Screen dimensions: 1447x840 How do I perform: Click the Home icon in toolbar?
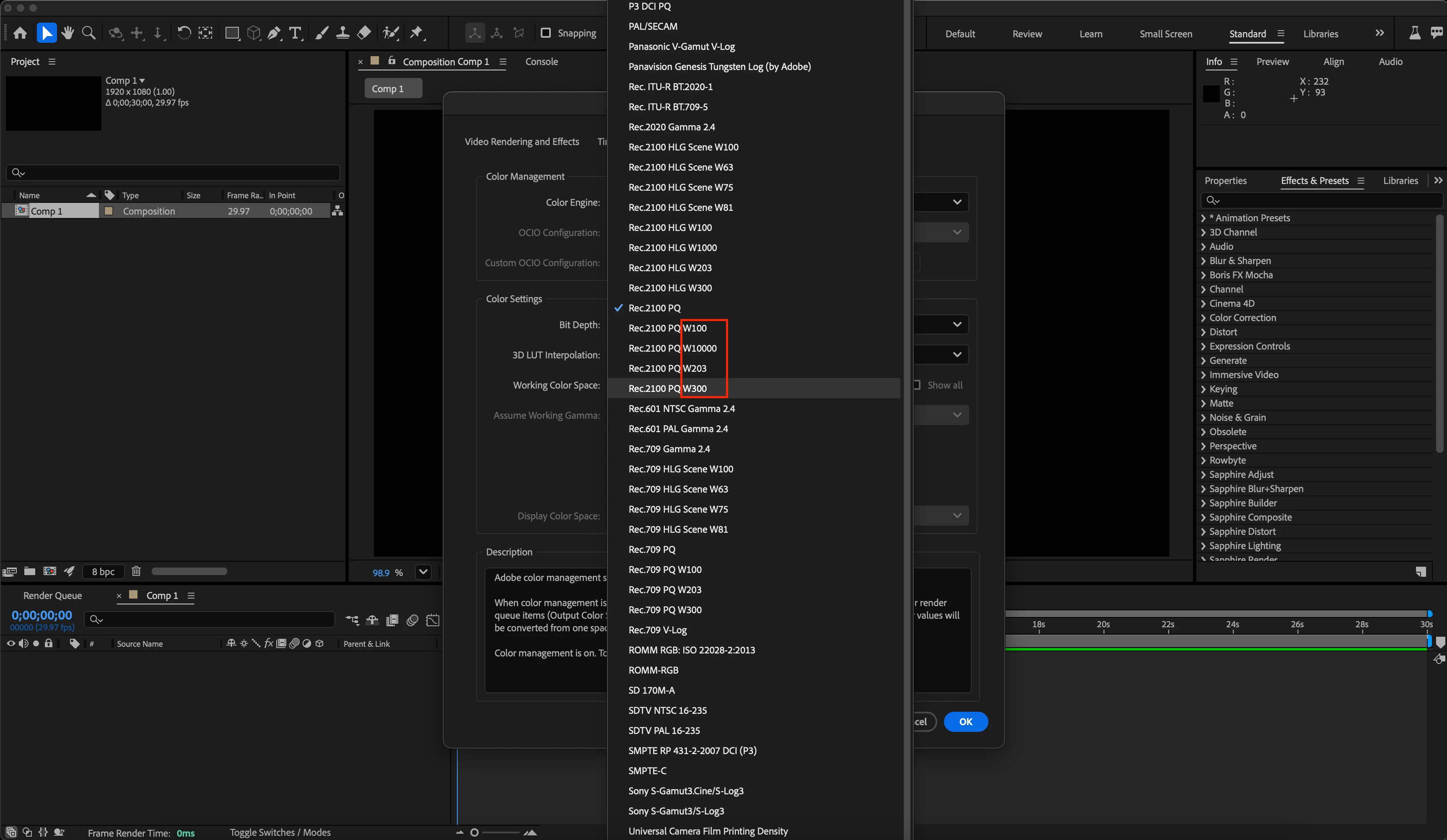pyautogui.click(x=20, y=33)
